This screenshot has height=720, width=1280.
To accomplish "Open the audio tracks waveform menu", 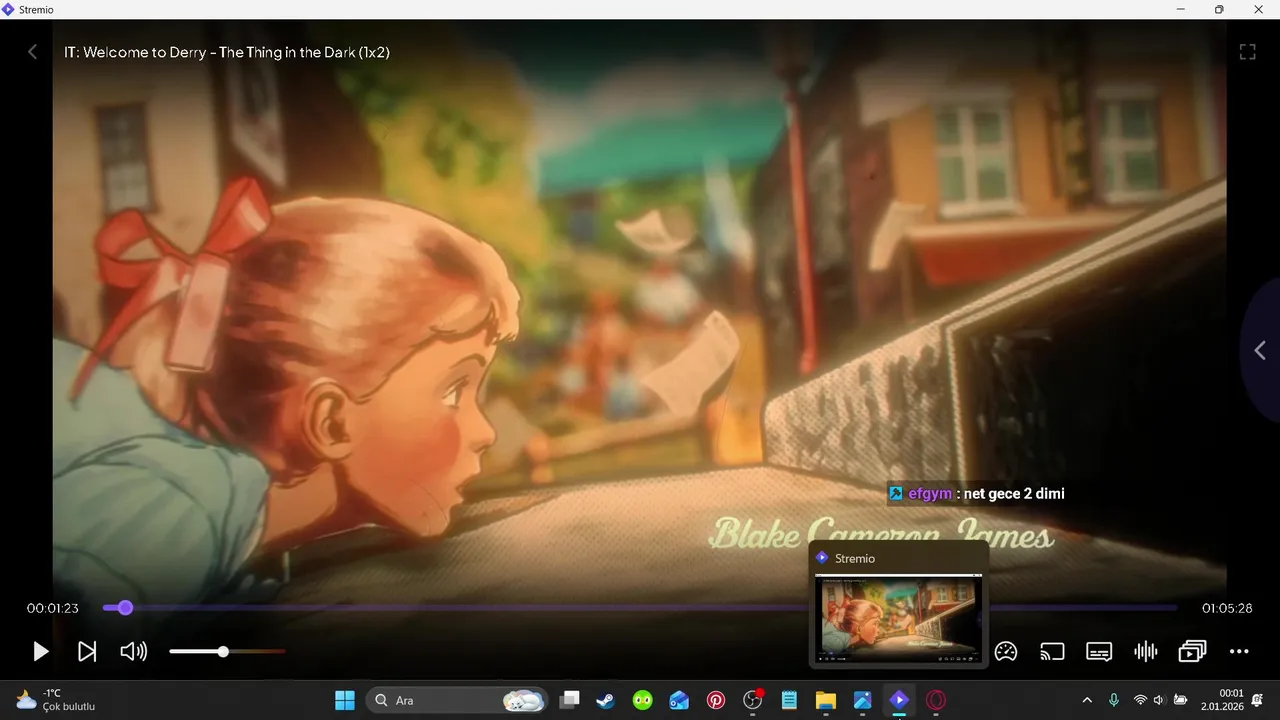I will (x=1146, y=652).
